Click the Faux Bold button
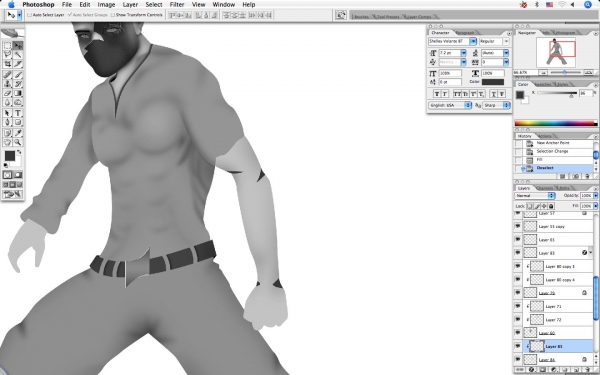 [x=437, y=94]
